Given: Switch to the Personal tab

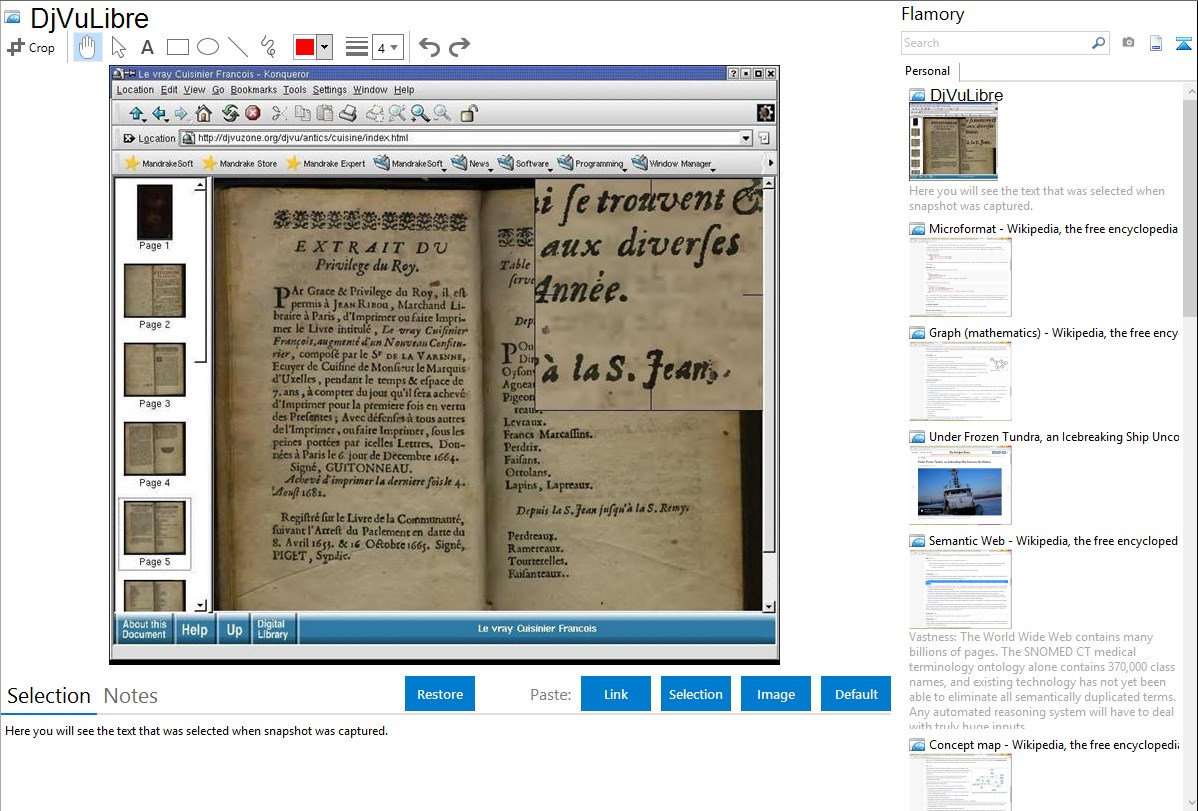Looking at the screenshot, I should click(x=928, y=71).
